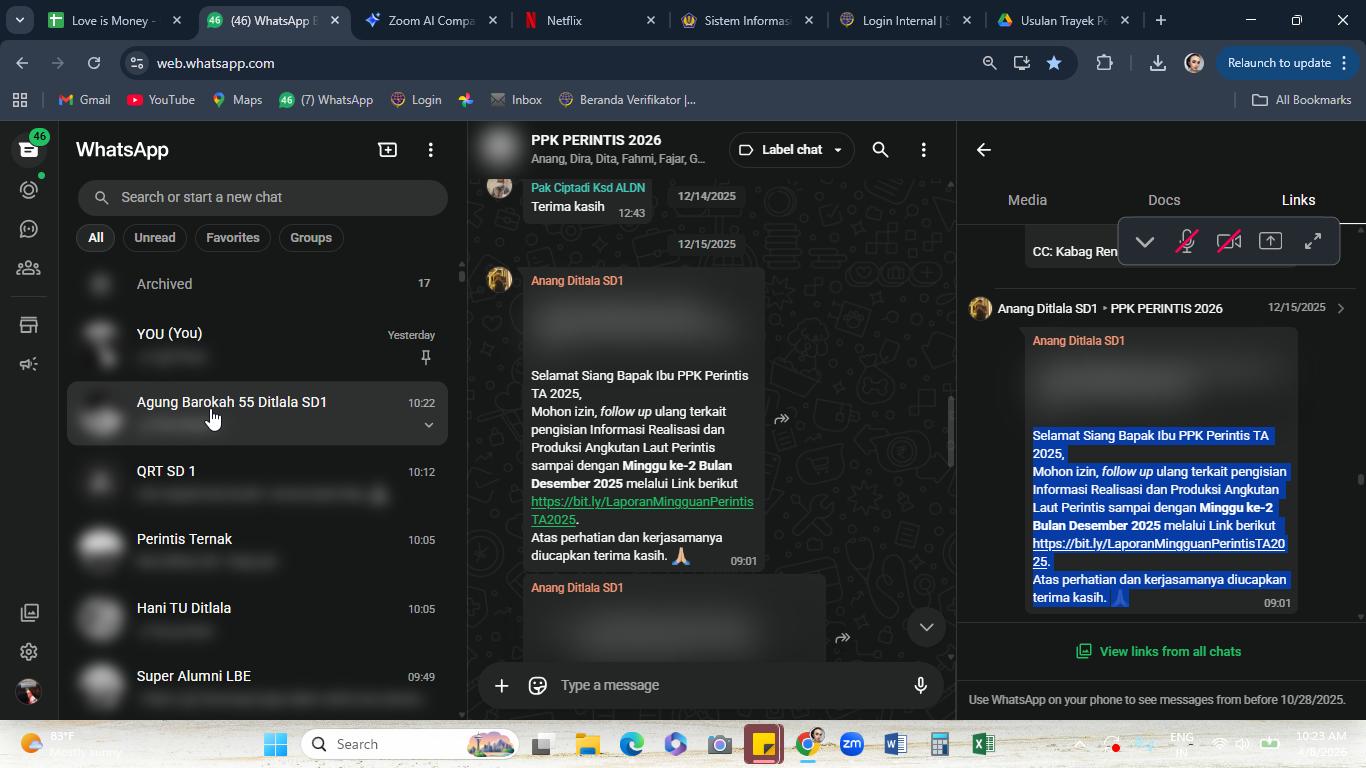Open Communities icon in left sidebar
Viewport: 1366px width, 768px height.
coord(29,268)
